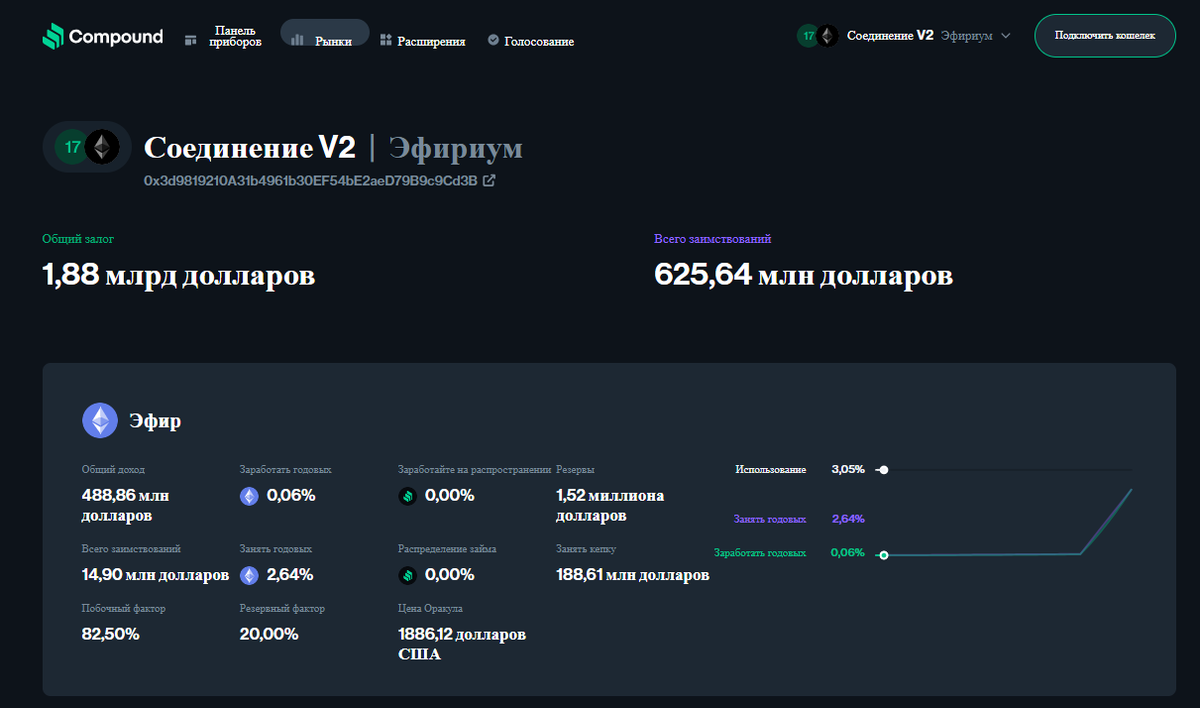Click the external link icon next to the contract address
The image size is (1200, 708).
point(488,181)
